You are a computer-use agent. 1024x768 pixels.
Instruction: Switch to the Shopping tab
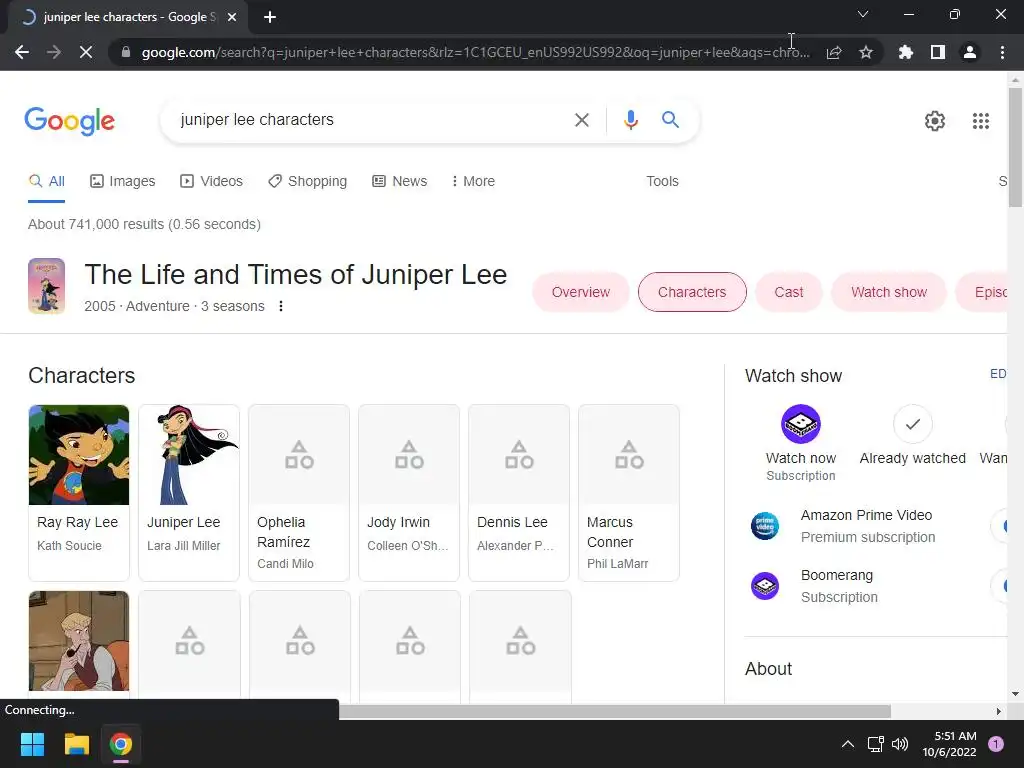point(308,182)
